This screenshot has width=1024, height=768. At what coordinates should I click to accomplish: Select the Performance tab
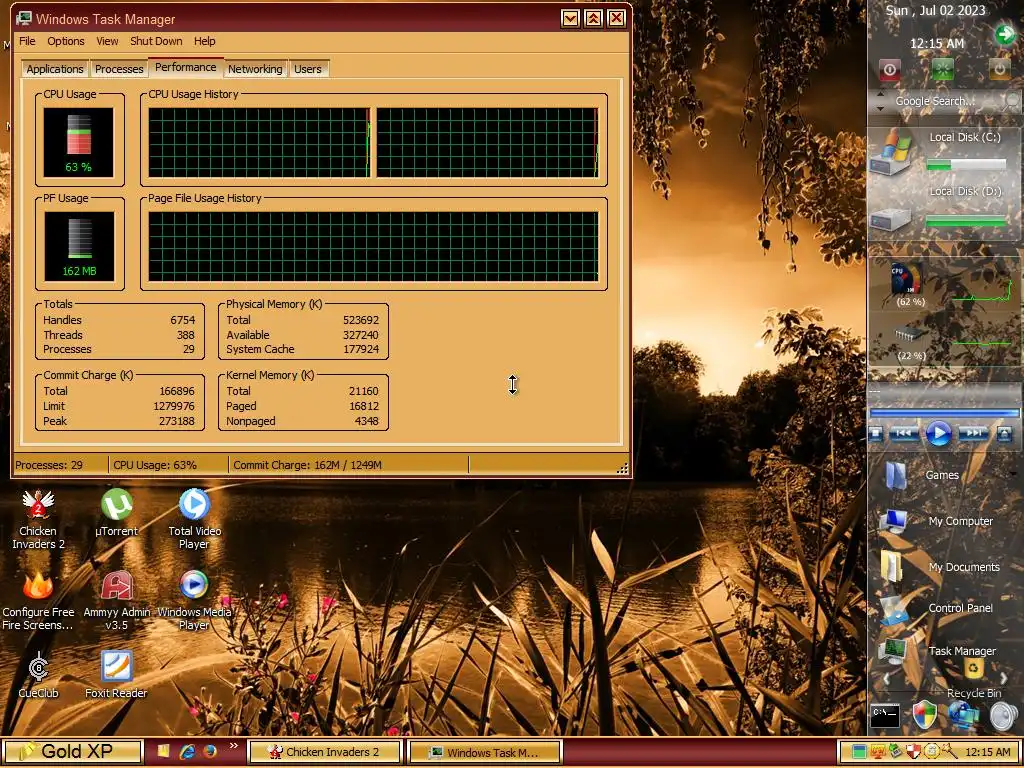pos(185,67)
